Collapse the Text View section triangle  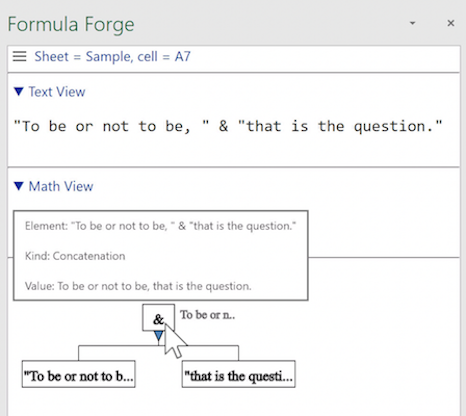coord(19,91)
